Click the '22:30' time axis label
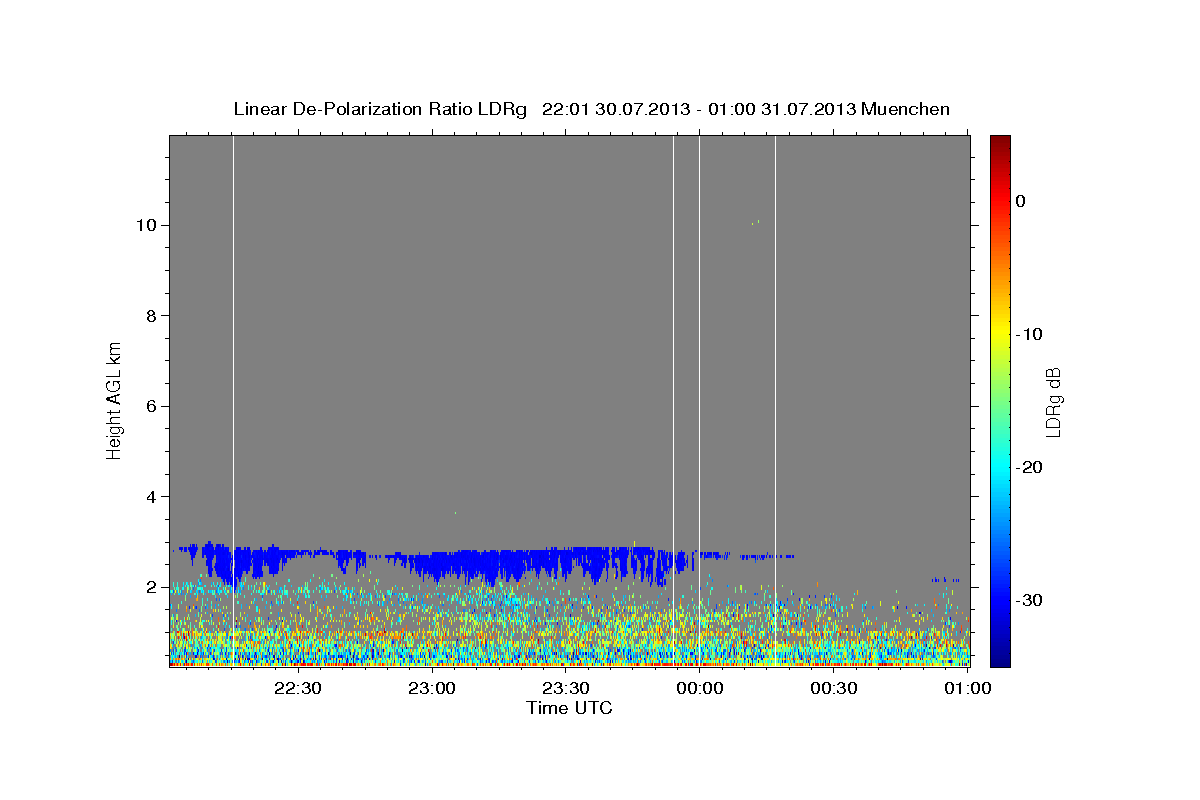1200x800 pixels. [298, 689]
